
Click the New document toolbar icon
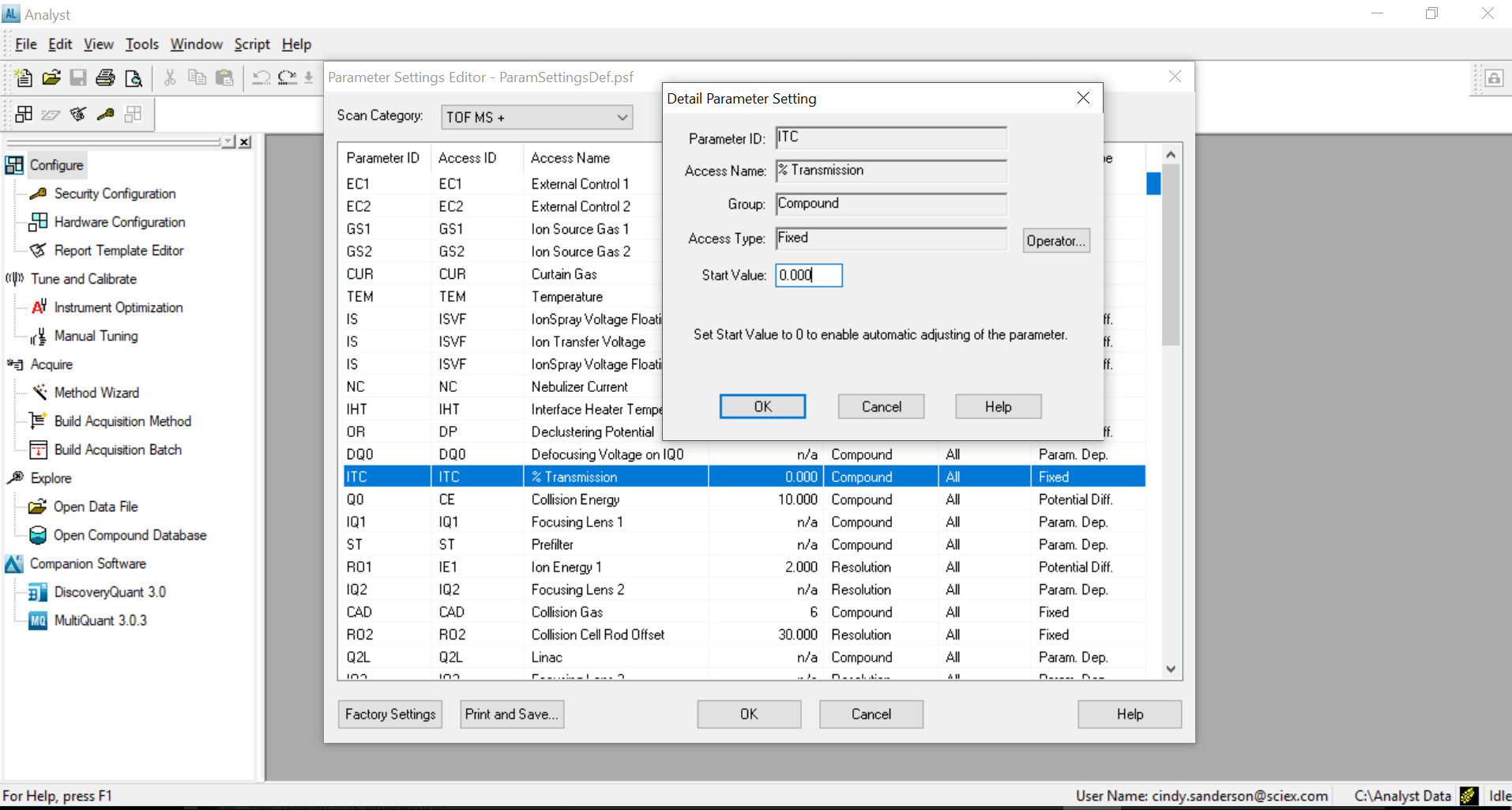24,77
